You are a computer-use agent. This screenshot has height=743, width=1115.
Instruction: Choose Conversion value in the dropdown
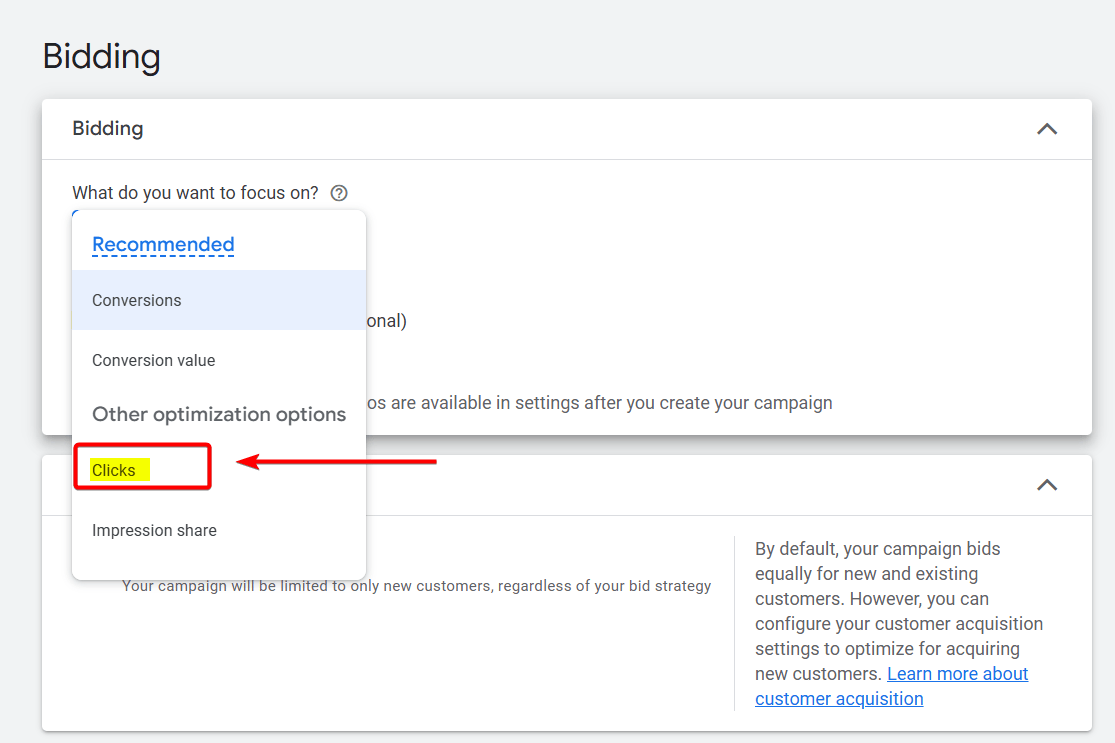(153, 360)
